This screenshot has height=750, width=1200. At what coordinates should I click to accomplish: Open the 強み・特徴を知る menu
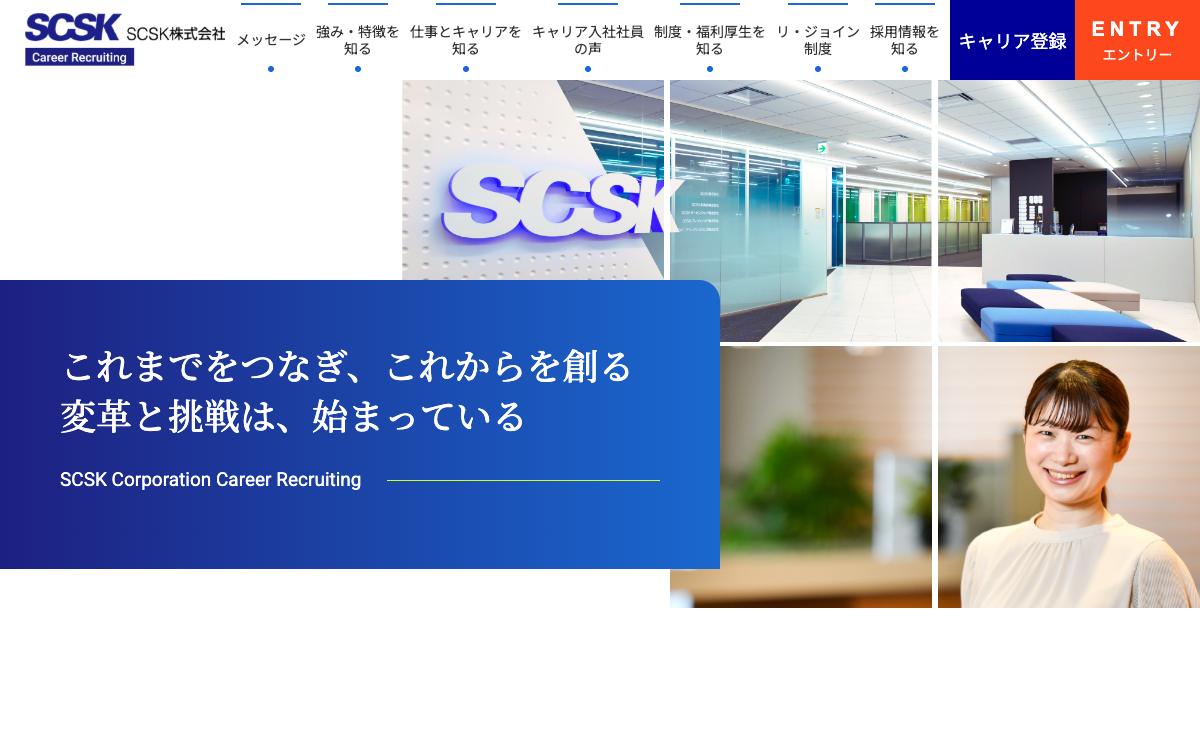(358, 40)
